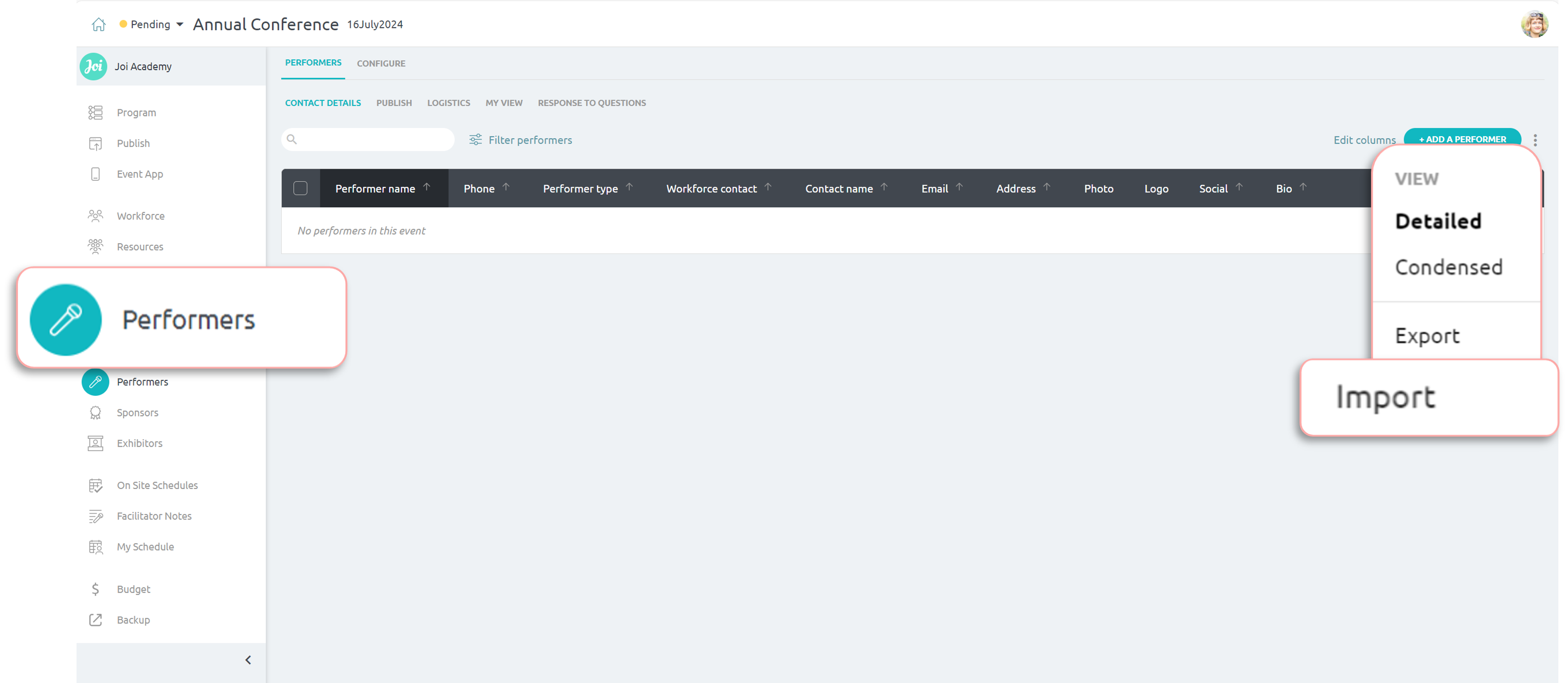Viewport: 1568px width, 683px height.
Task: Sort by Bio column arrow
Action: point(1303,187)
